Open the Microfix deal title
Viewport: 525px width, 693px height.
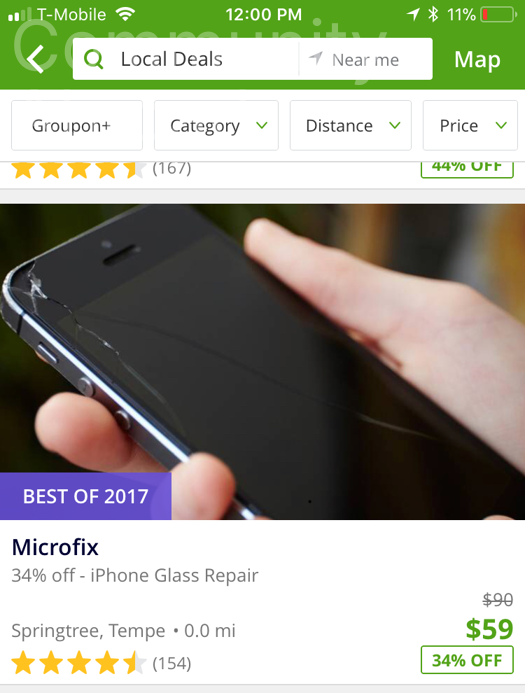[55, 547]
